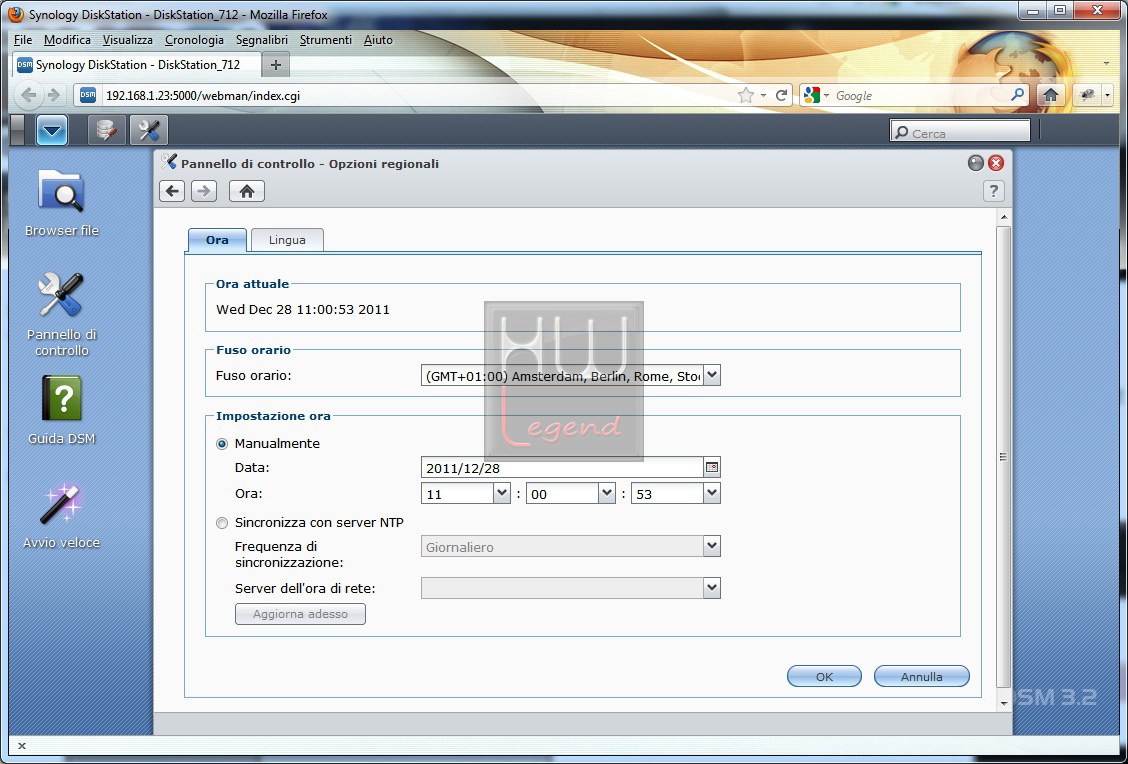Open the DSM main menu dropdown button
1128x764 pixels.
pos(52,131)
